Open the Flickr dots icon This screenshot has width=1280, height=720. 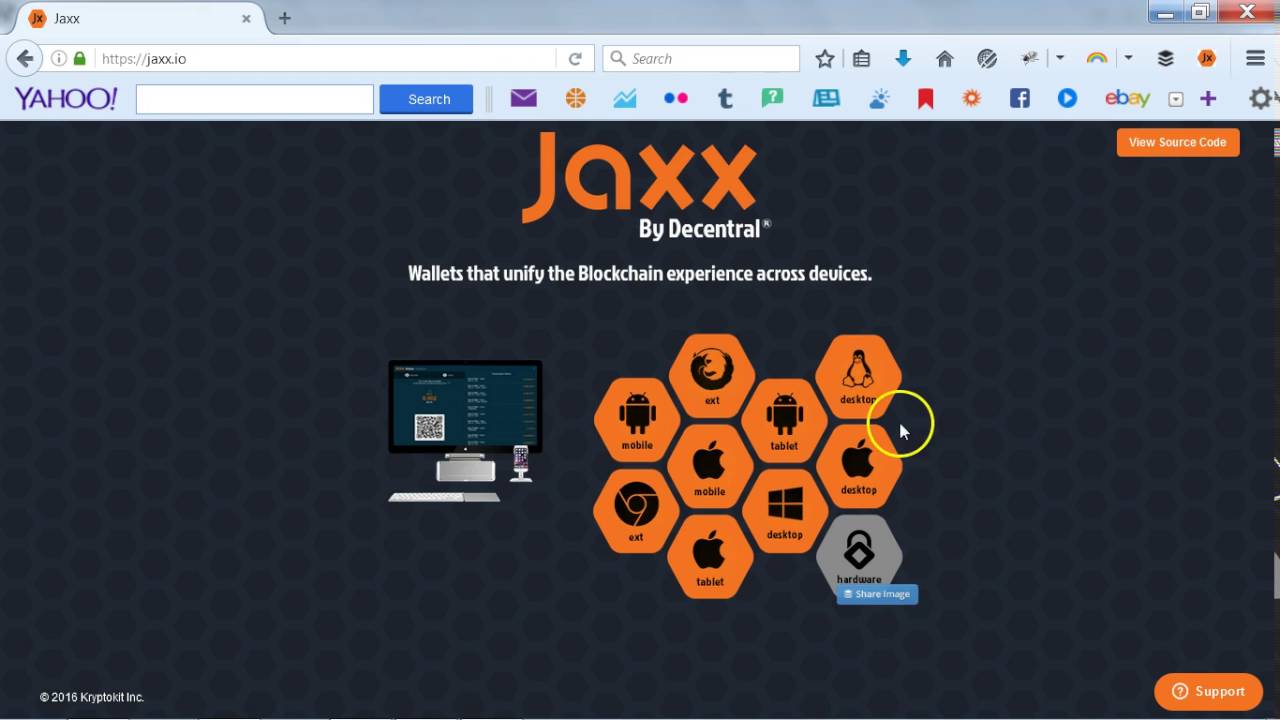click(x=676, y=98)
